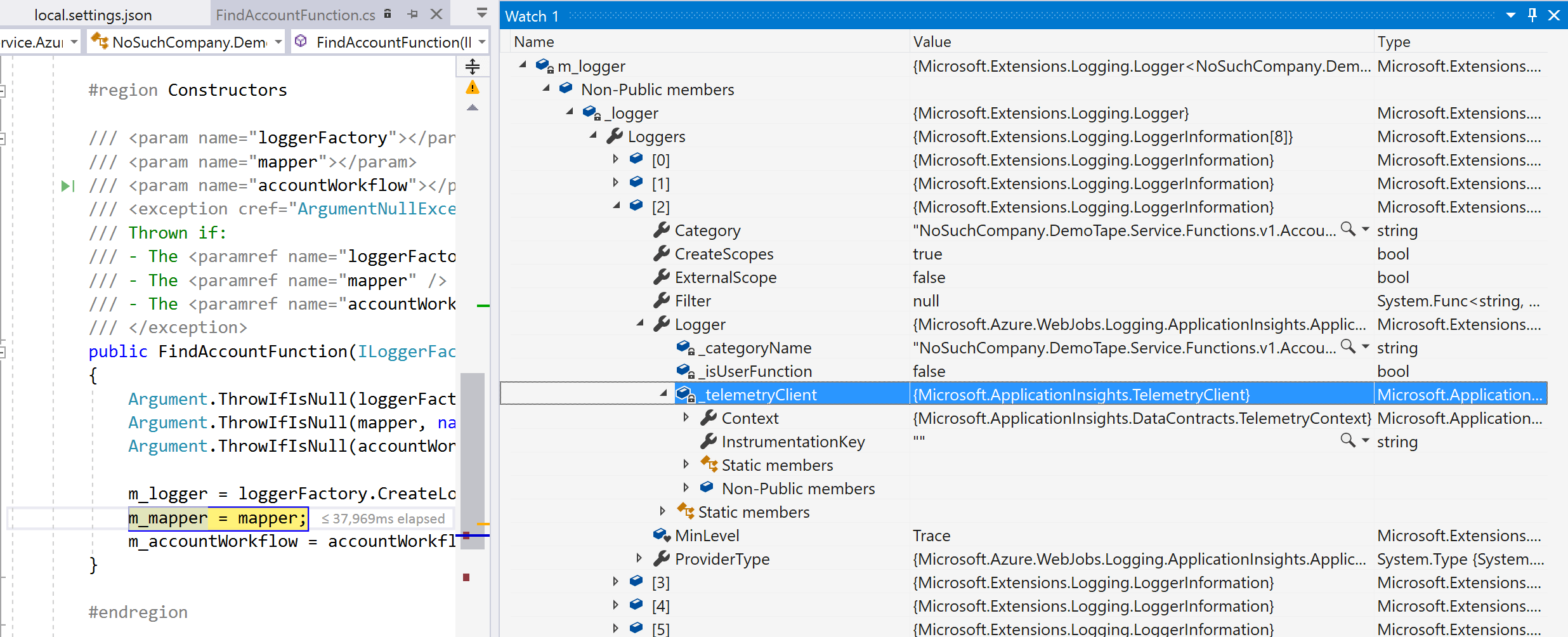
Task: Collapse the top Non-Public members node
Action: click(x=546, y=88)
